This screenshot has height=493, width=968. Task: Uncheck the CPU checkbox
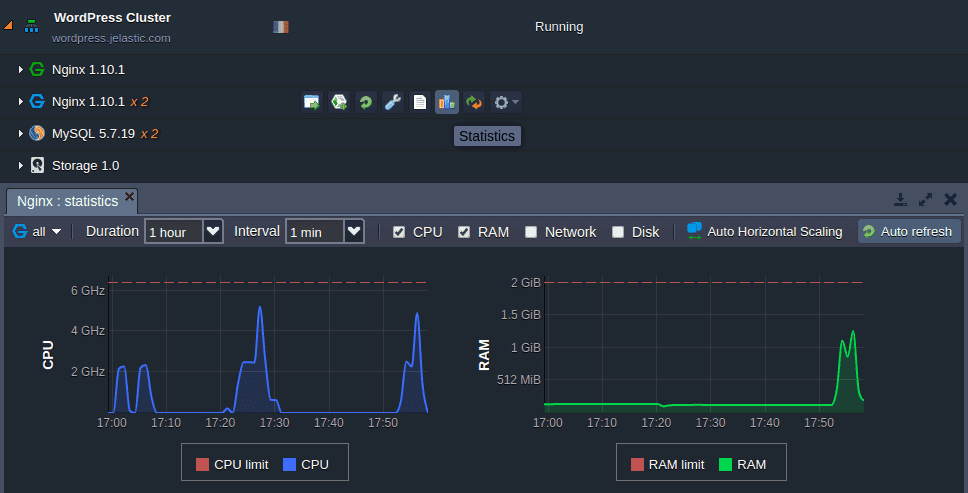399,232
